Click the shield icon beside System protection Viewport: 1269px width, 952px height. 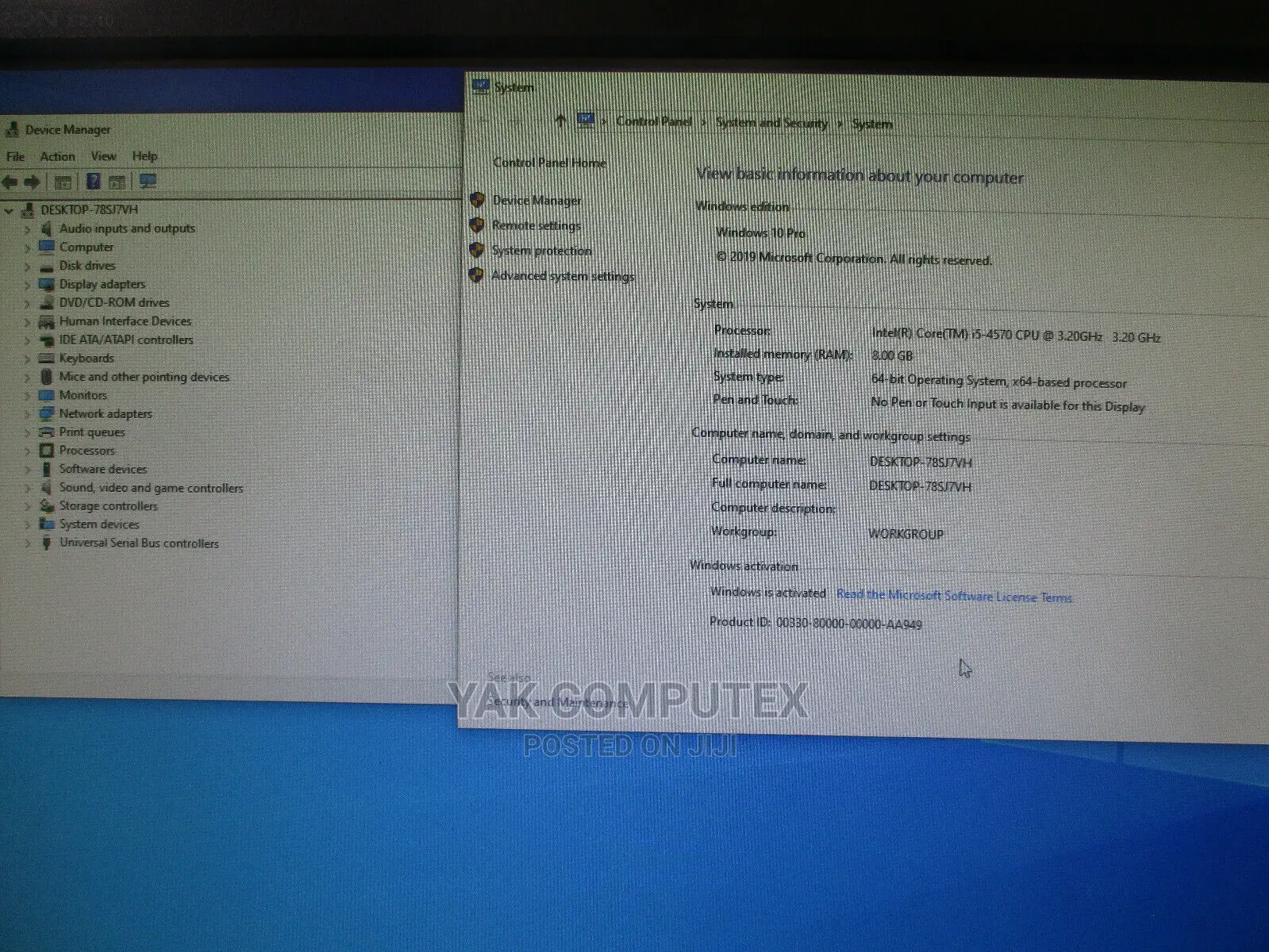click(476, 250)
